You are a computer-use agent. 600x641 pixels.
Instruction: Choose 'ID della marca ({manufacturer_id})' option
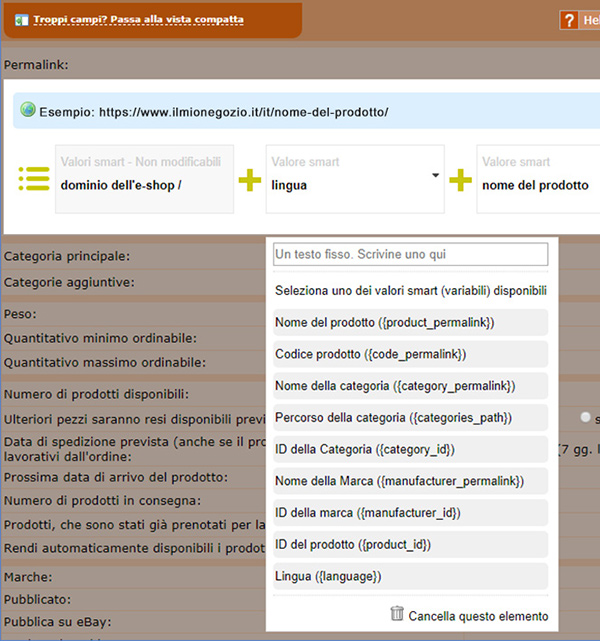click(x=410, y=513)
